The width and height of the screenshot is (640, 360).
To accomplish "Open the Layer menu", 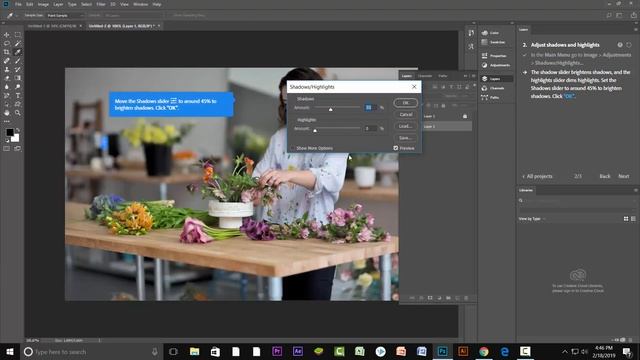I will [58, 4].
